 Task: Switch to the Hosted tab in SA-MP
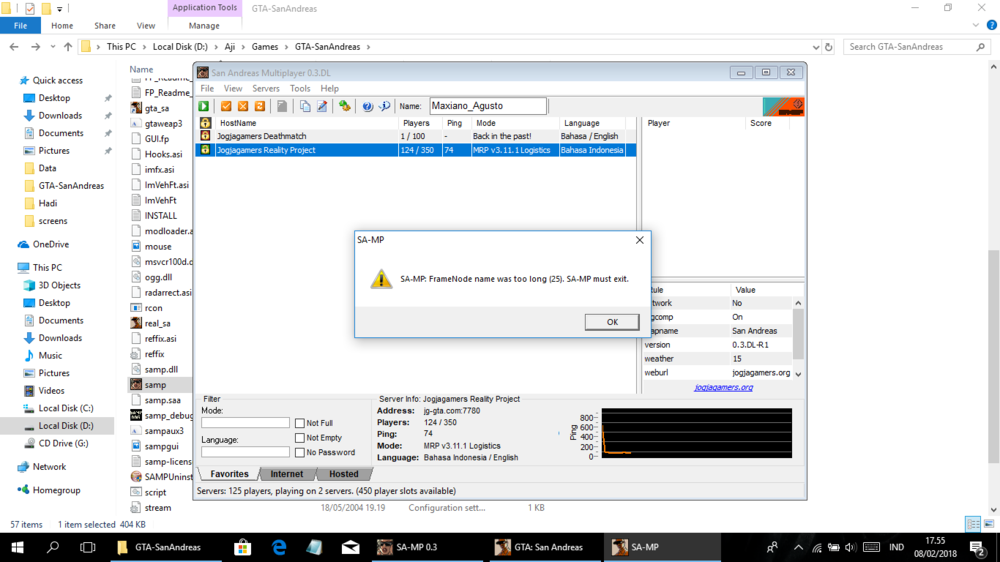pos(344,474)
